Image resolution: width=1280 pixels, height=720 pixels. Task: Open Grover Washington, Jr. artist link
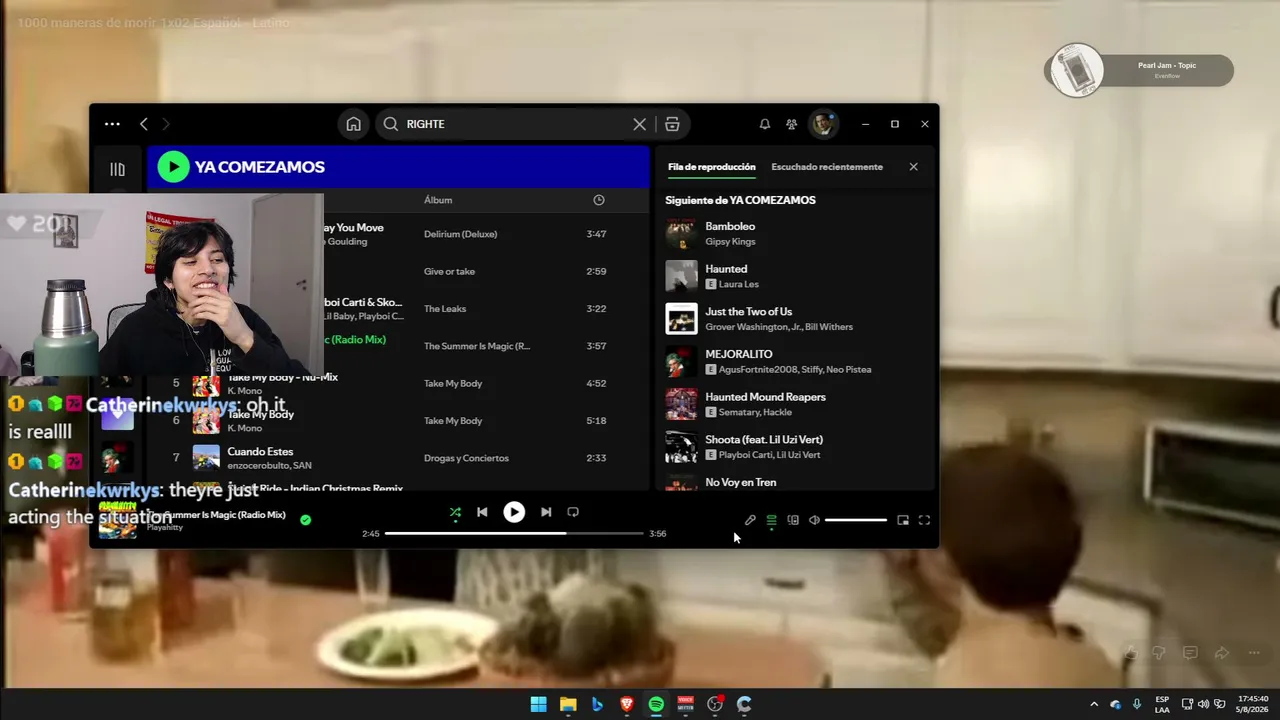754,327
